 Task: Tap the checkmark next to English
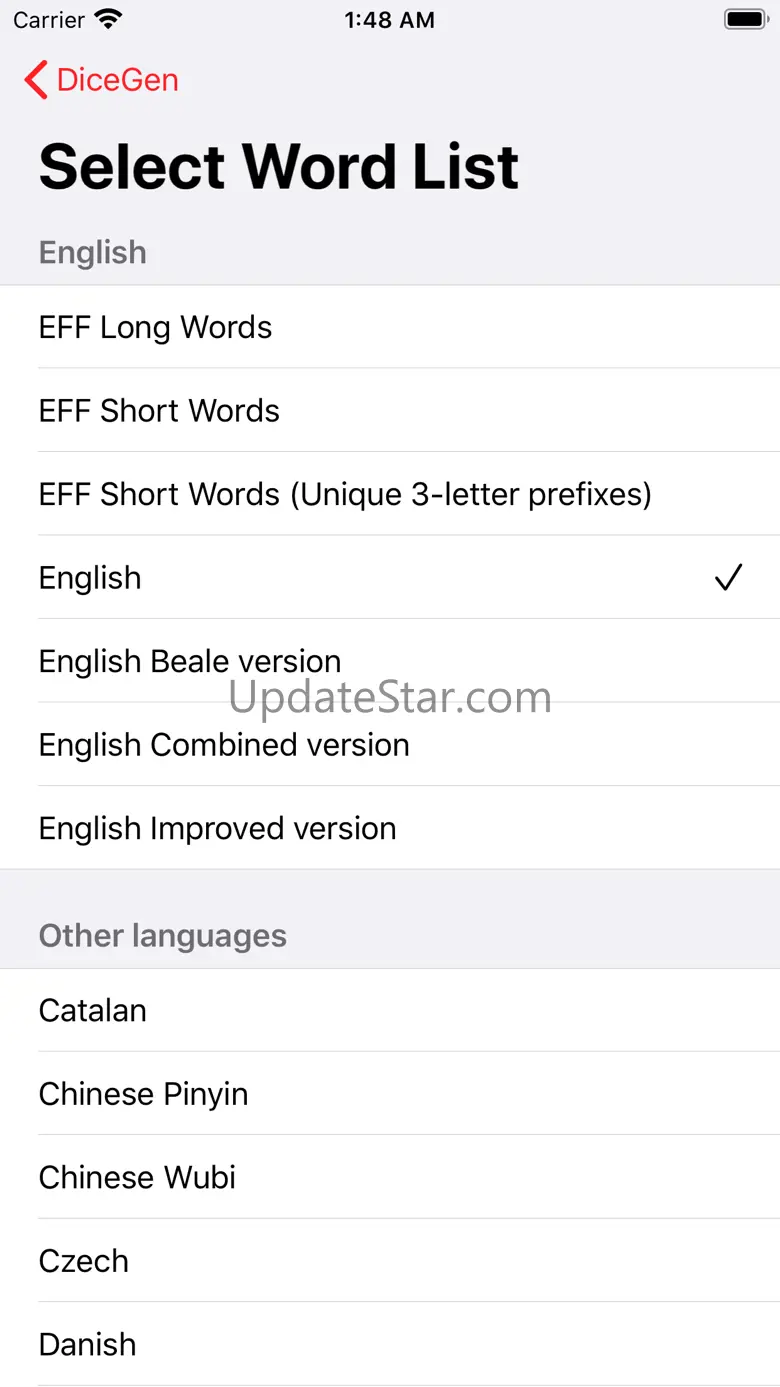coord(728,577)
